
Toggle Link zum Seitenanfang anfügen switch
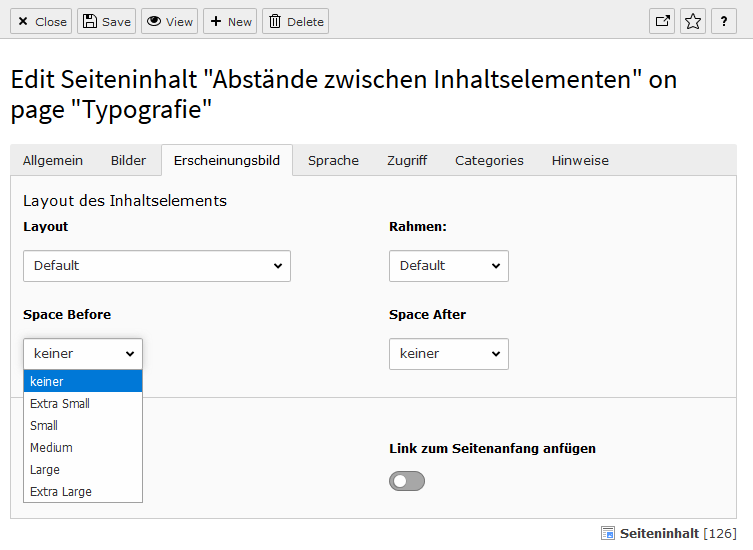pos(407,481)
